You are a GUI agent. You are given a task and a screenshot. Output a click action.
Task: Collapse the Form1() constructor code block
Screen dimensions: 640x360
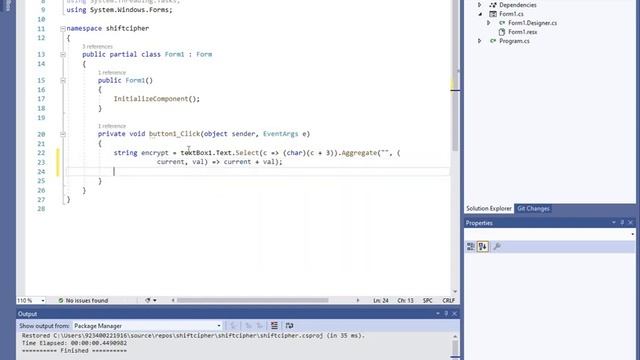(x=63, y=80)
